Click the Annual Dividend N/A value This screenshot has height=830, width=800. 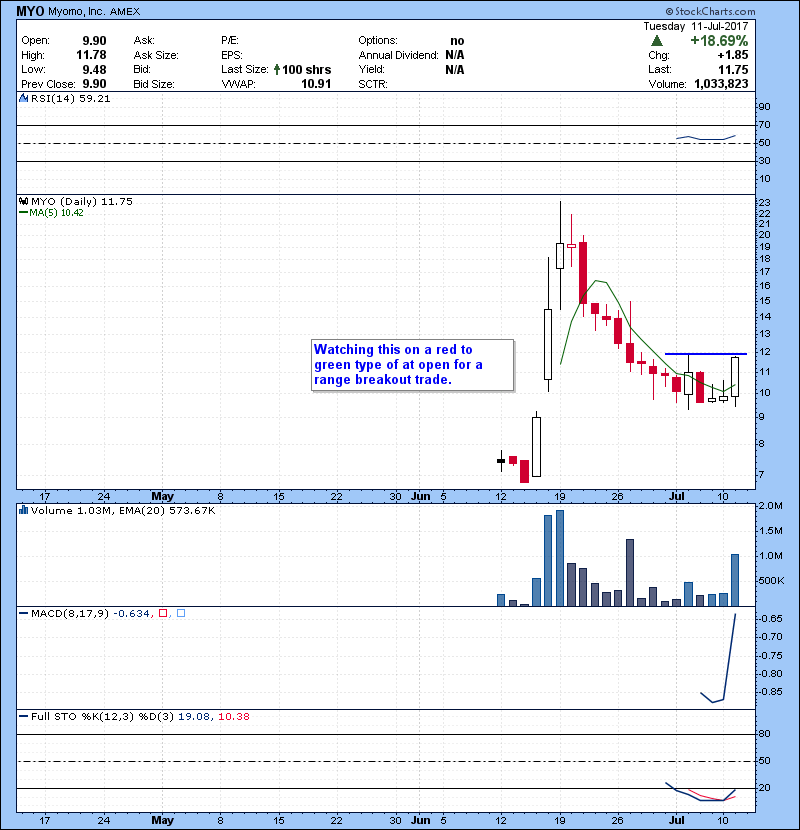coord(455,55)
